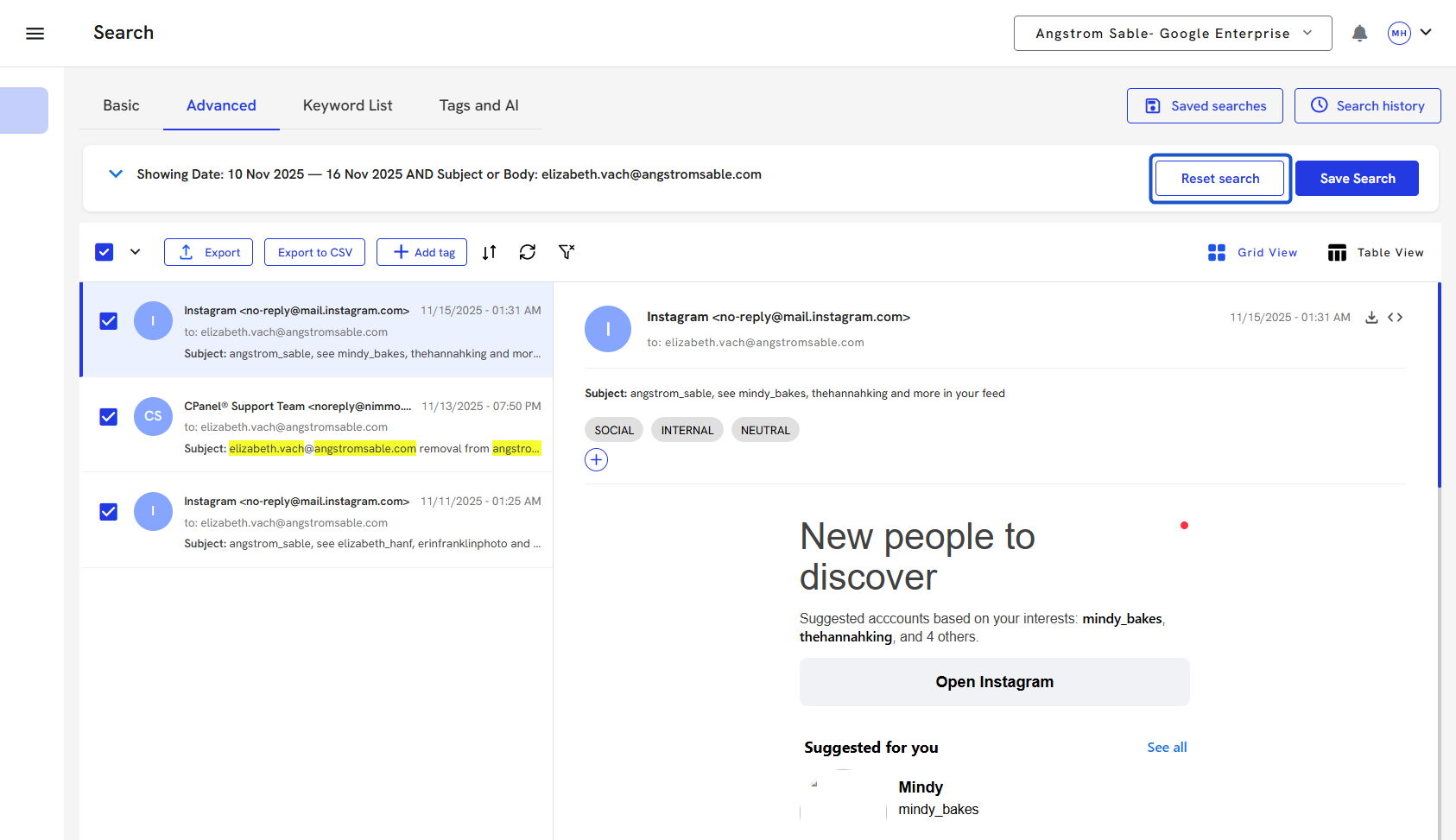
Task: Open the hamburger navigation menu
Action: [x=35, y=34]
